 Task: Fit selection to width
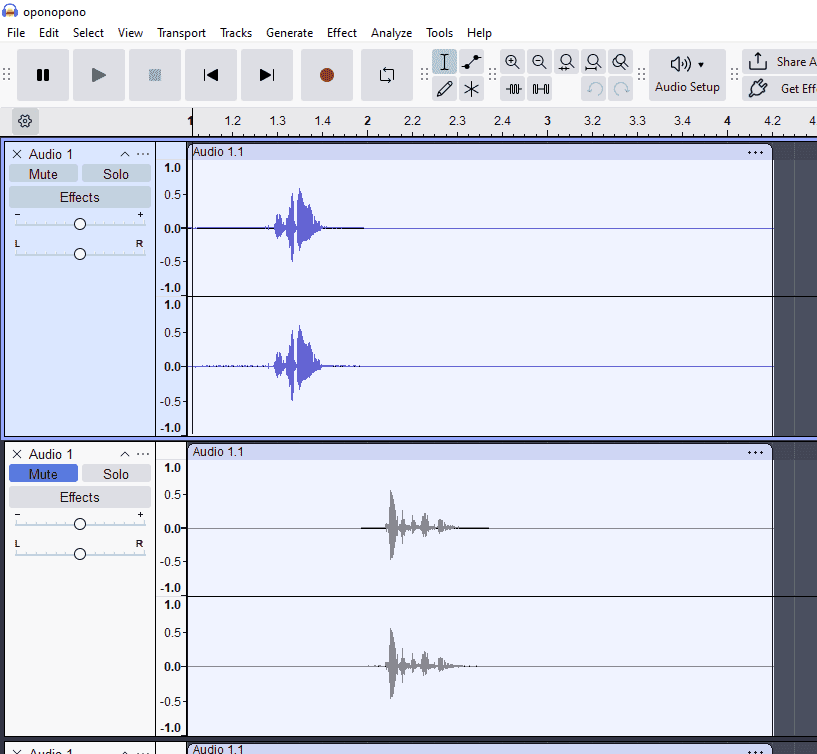point(566,62)
